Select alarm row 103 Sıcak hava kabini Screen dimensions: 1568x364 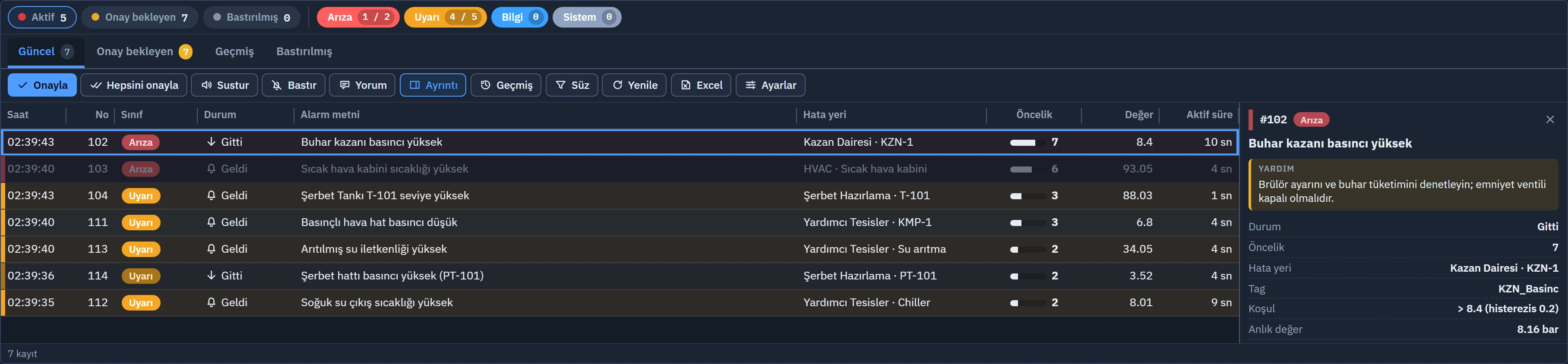tap(620, 169)
